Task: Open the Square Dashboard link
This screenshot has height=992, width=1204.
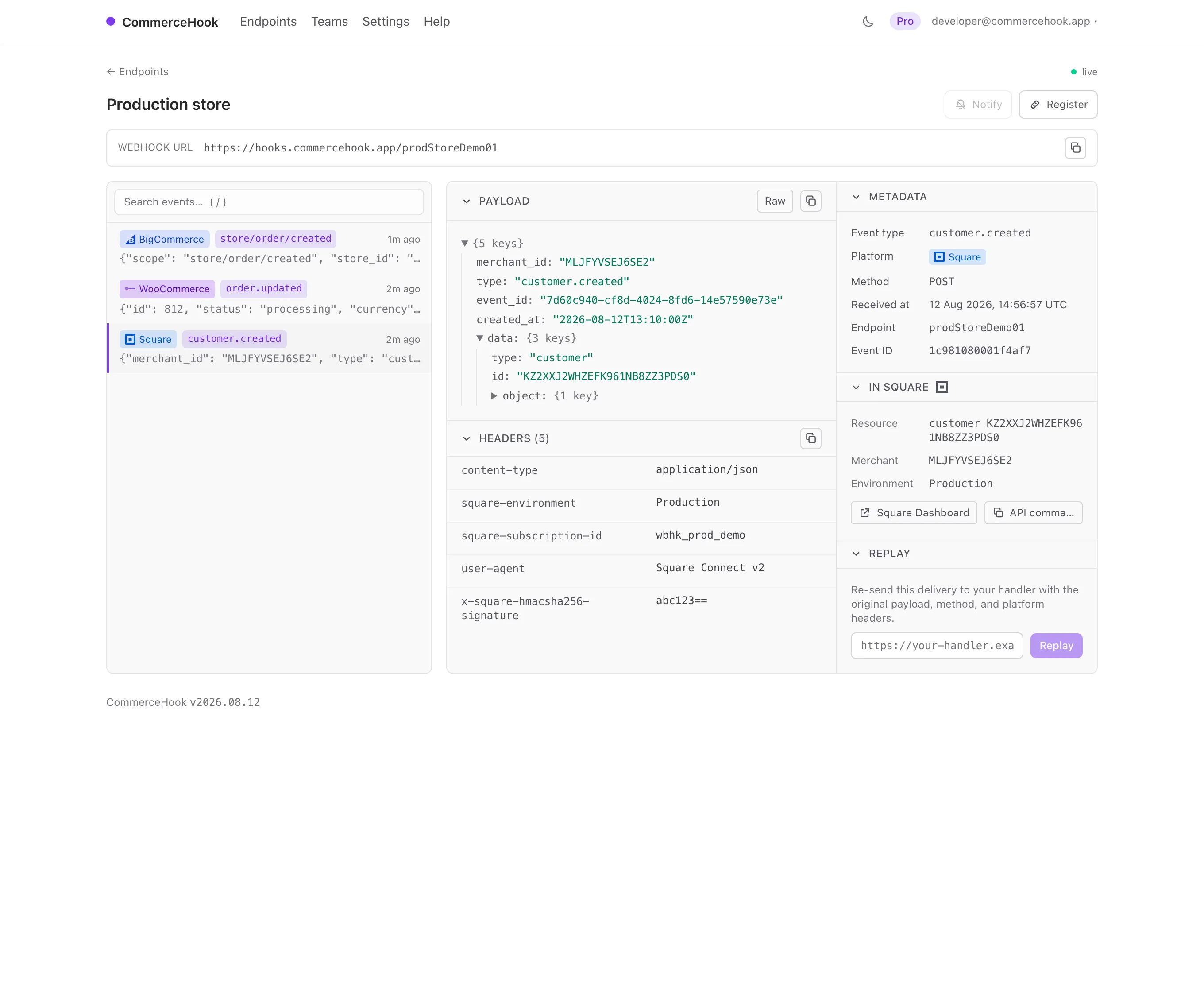Action: (914, 512)
